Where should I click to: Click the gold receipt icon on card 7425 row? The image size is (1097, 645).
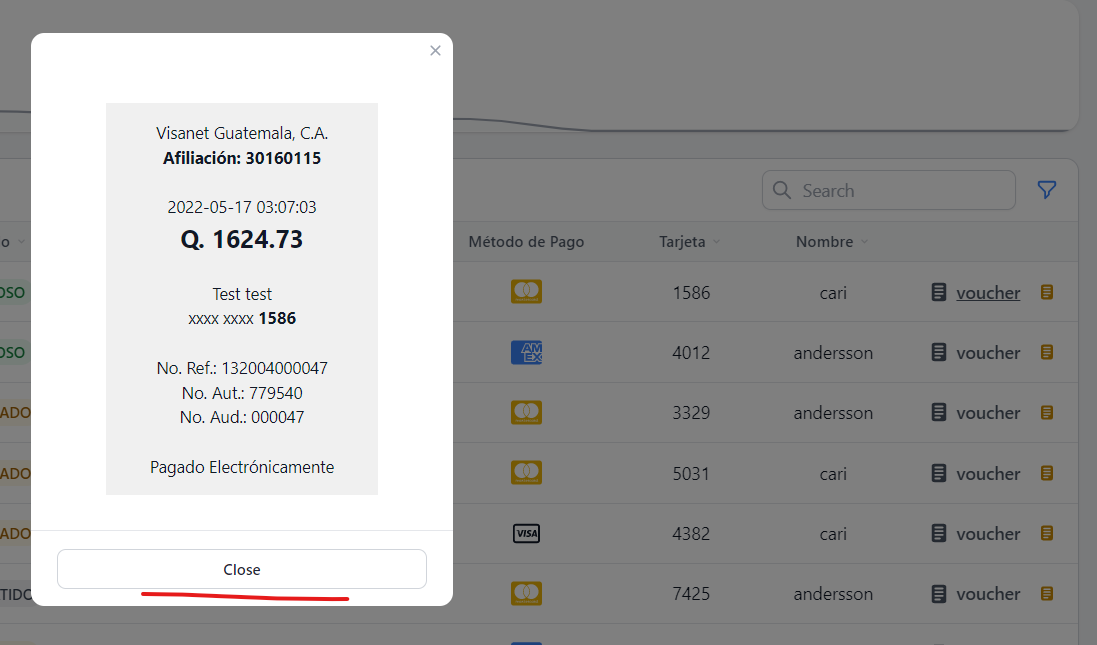[1047, 593]
